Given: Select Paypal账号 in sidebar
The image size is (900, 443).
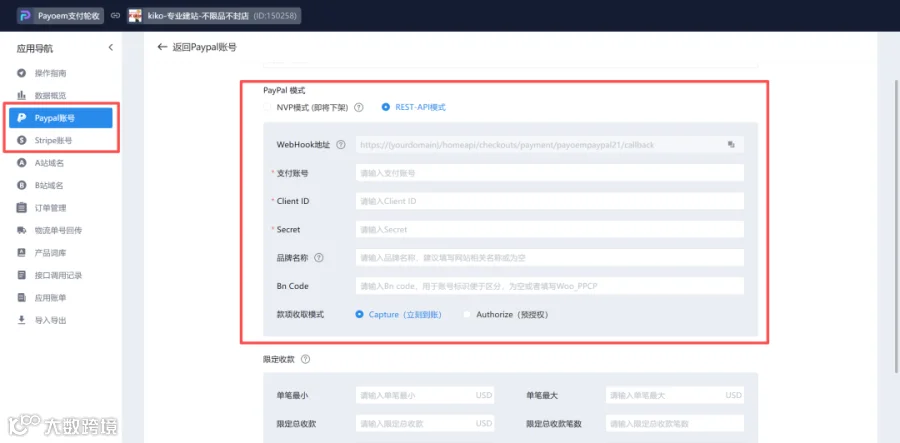Looking at the screenshot, I should coord(60,118).
